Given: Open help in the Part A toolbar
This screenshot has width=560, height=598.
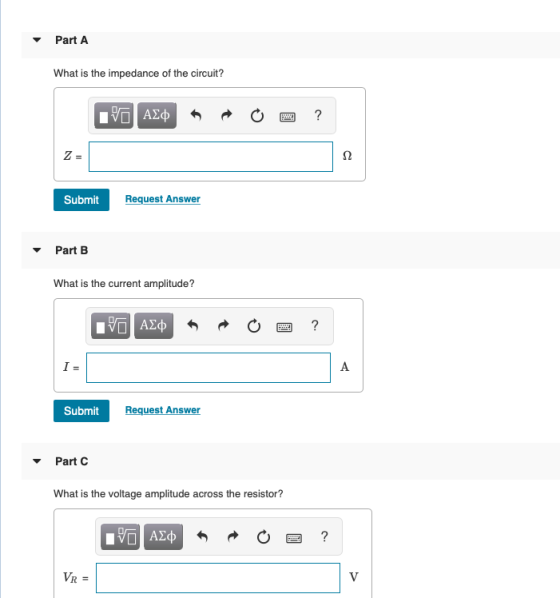Looking at the screenshot, I should coord(318,115).
